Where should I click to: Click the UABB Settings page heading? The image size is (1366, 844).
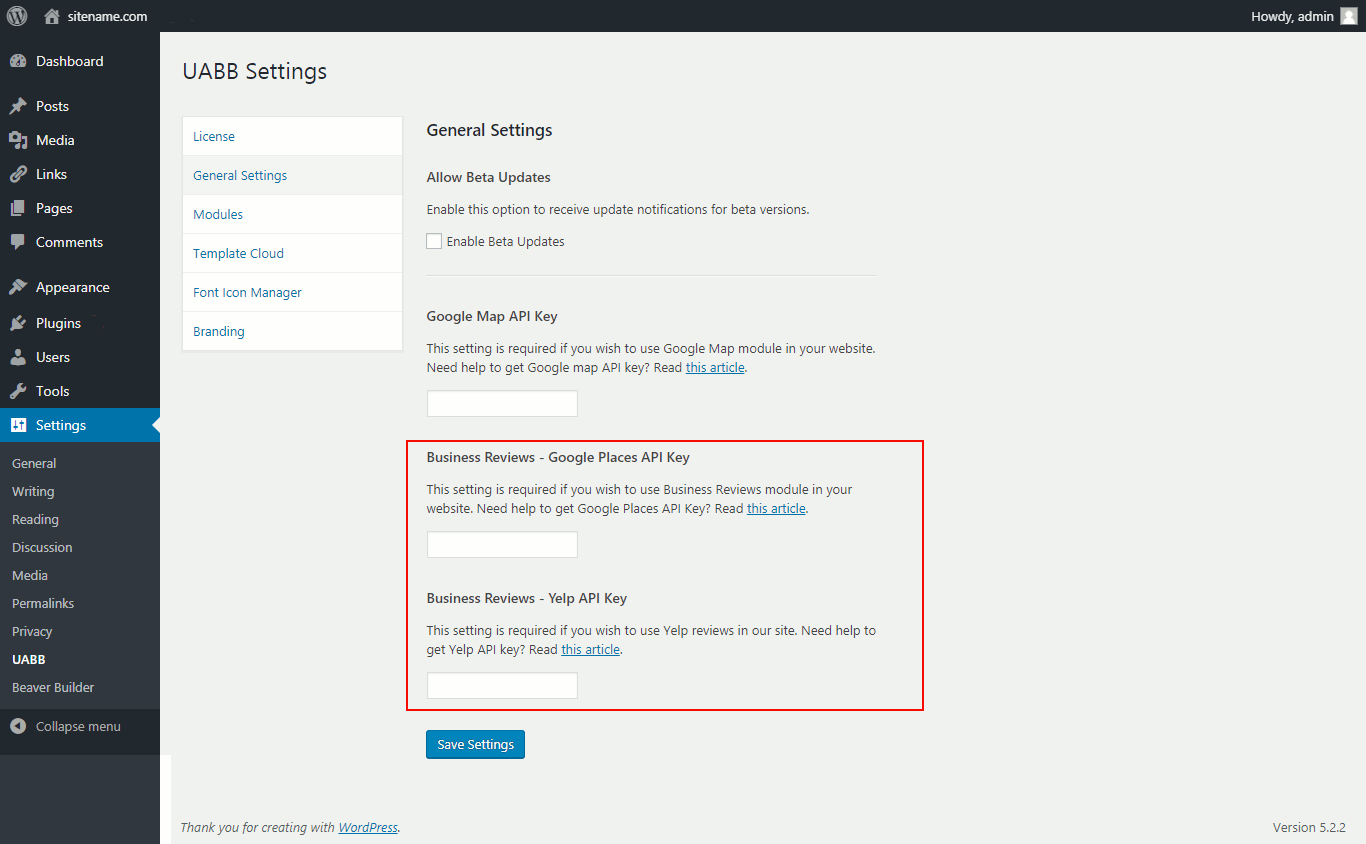point(255,72)
